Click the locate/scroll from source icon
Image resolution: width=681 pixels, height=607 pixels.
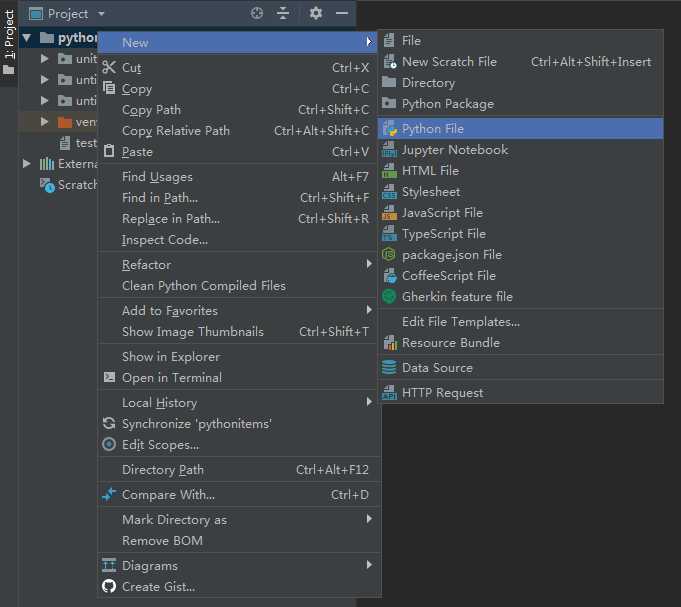pos(257,13)
